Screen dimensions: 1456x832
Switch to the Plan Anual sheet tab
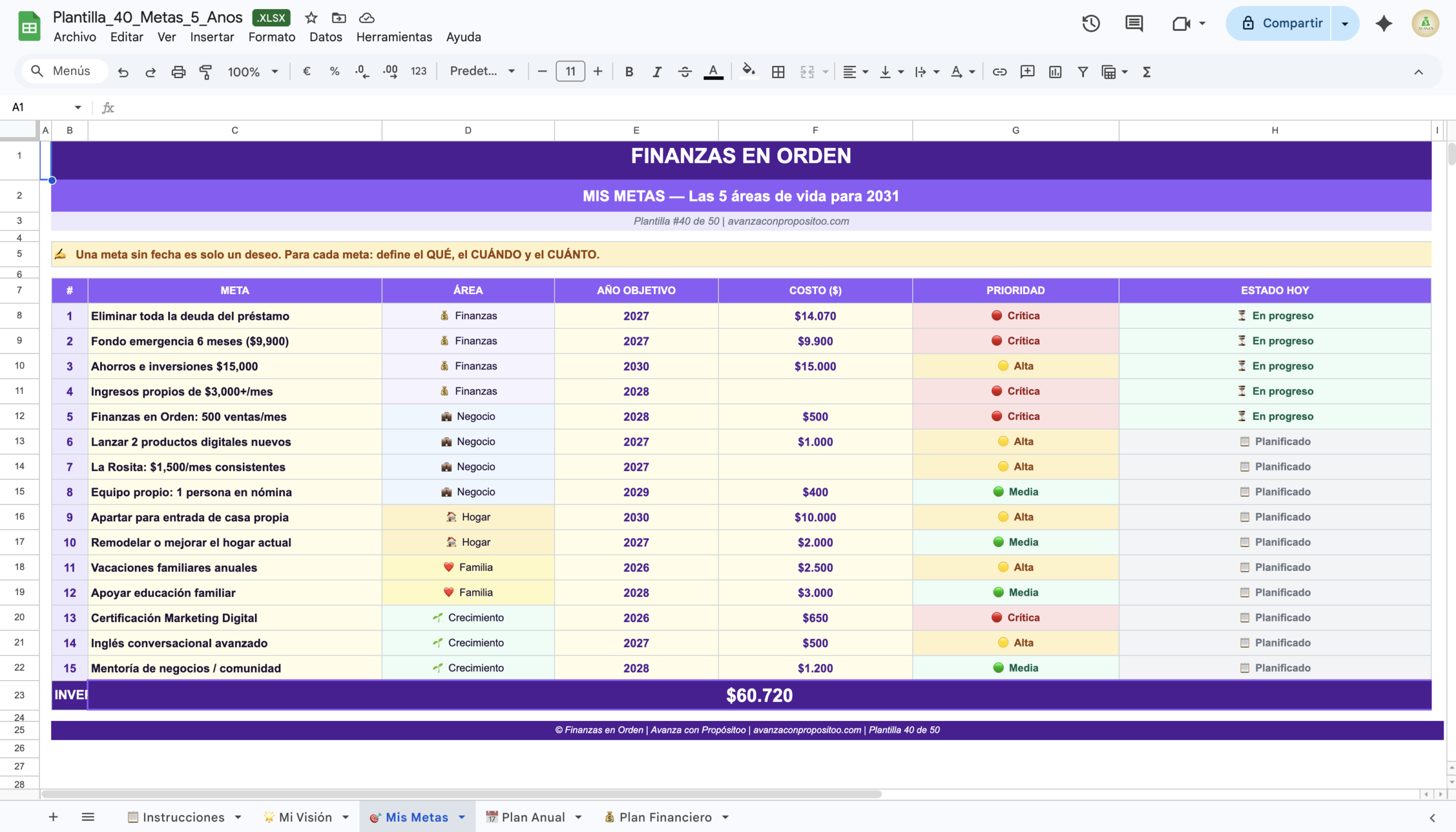(532, 817)
